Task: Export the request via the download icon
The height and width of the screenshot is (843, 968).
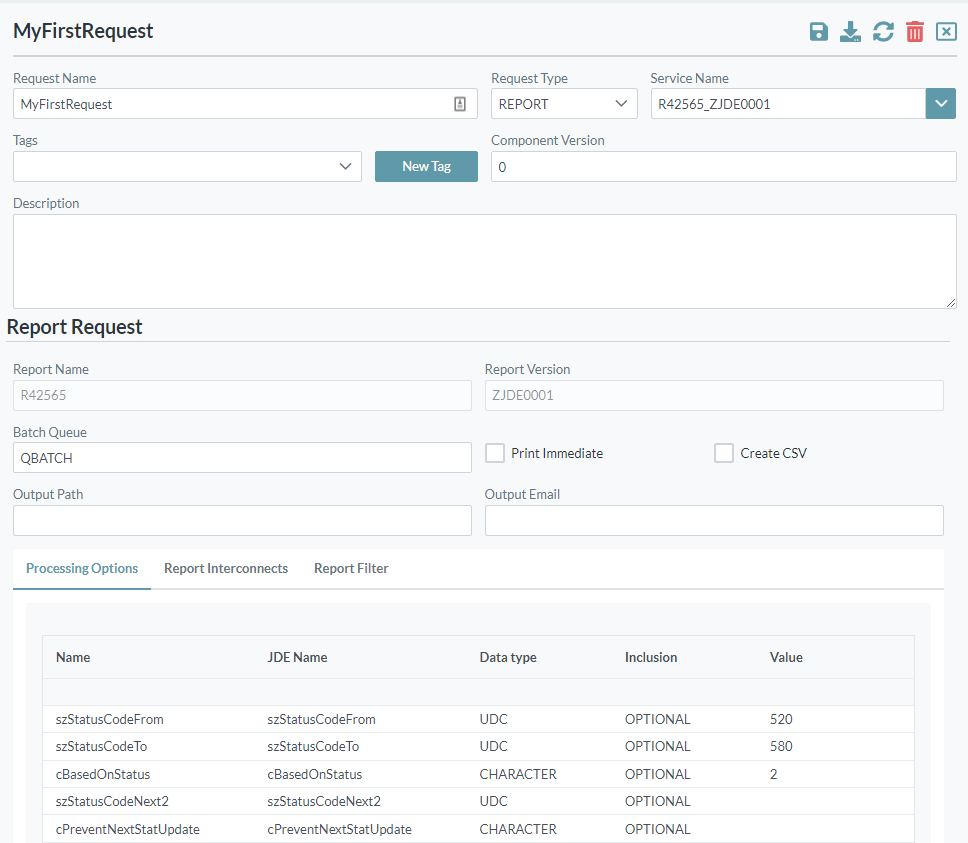Action: click(x=850, y=31)
